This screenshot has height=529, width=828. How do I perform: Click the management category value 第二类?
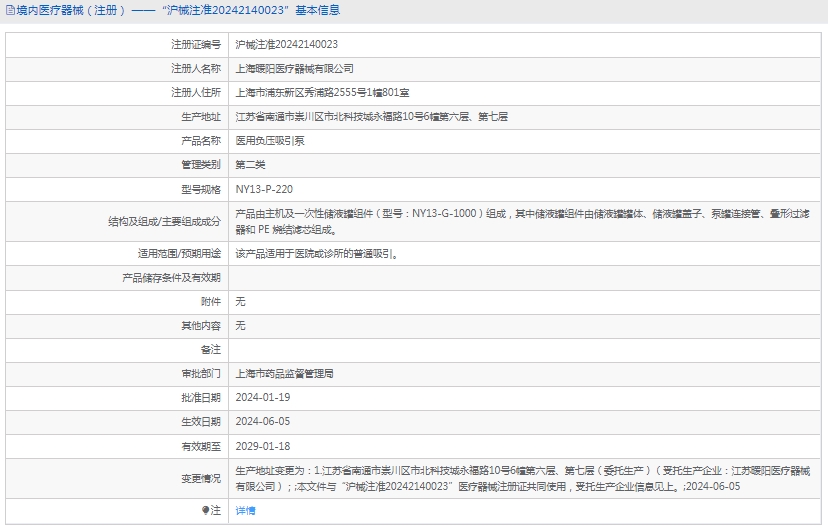(x=250, y=165)
